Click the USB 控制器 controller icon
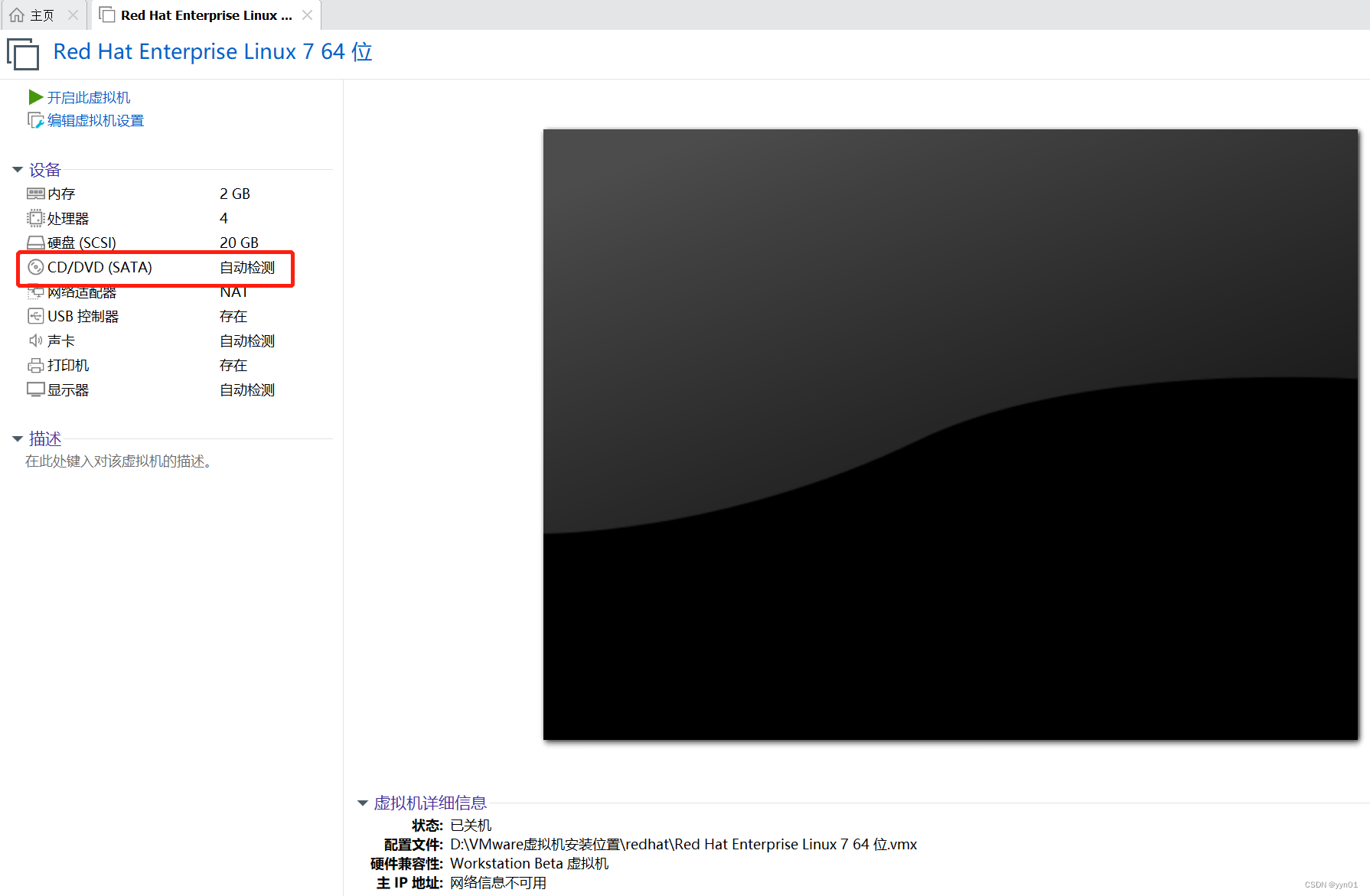1370x896 pixels. (x=36, y=316)
